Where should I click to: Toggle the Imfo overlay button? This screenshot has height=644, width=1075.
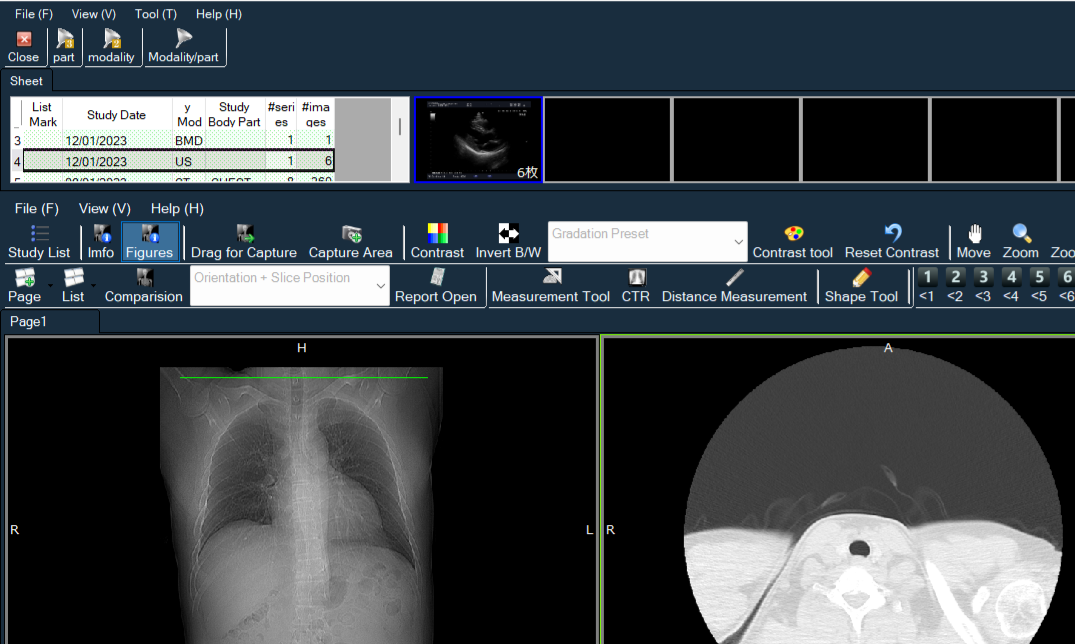101,241
